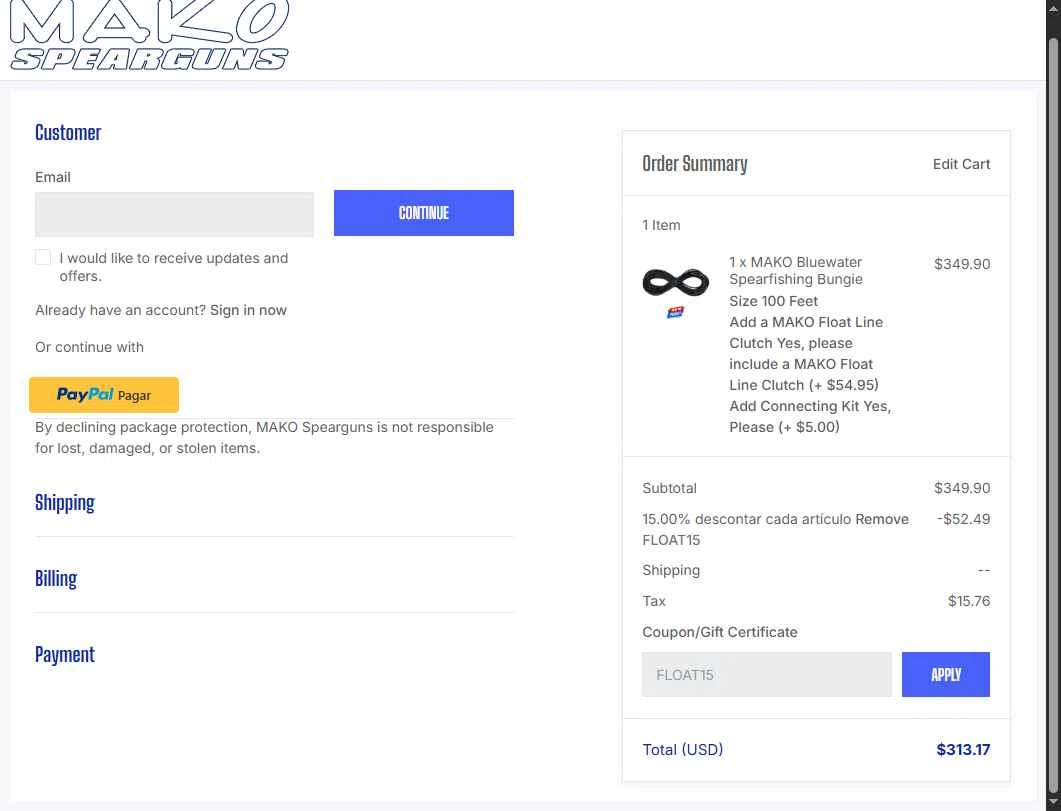Screen dimensions: 1061x811
Task: Click the -$52.49 discount amount
Action: [x=963, y=519]
